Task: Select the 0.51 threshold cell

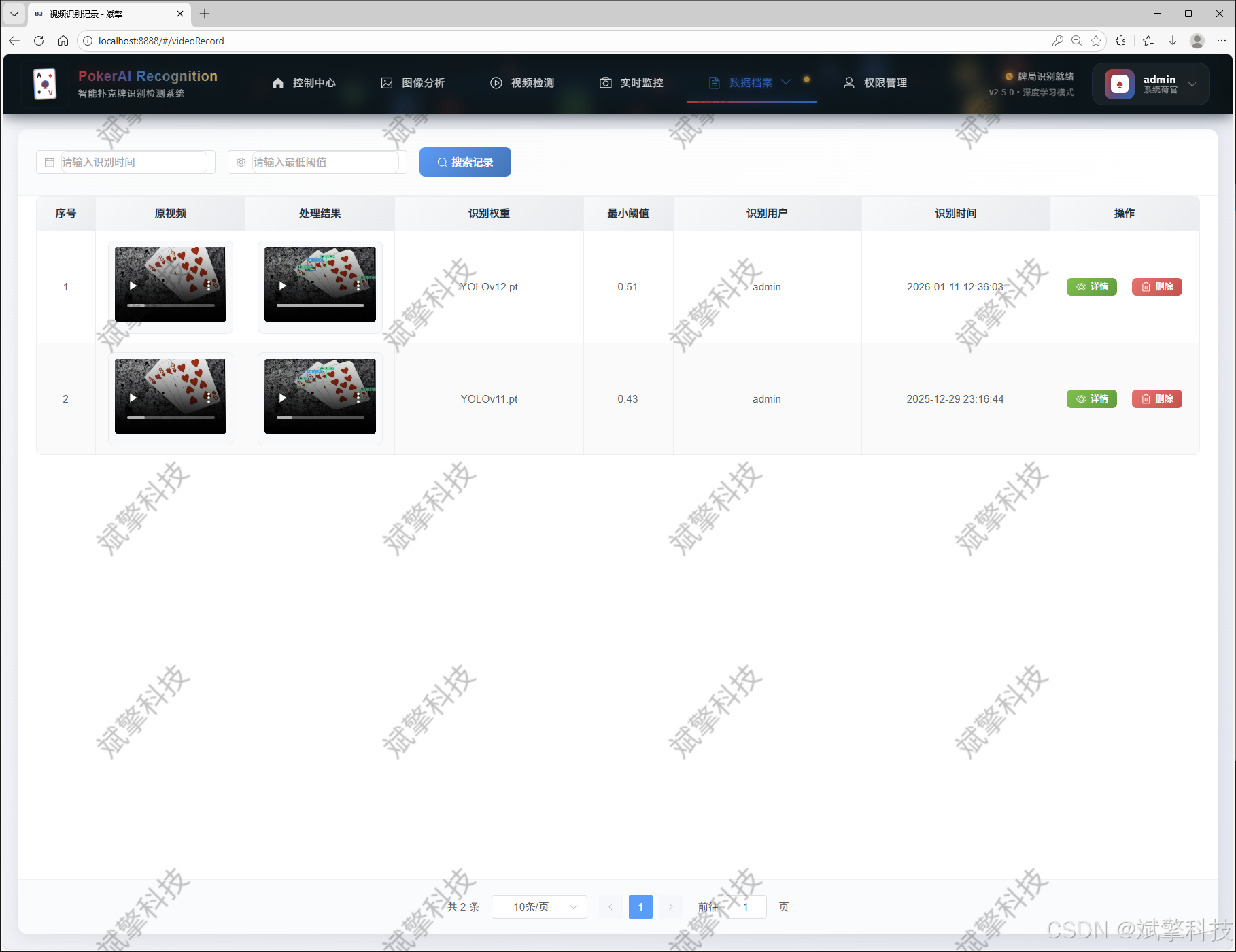Action: [628, 287]
